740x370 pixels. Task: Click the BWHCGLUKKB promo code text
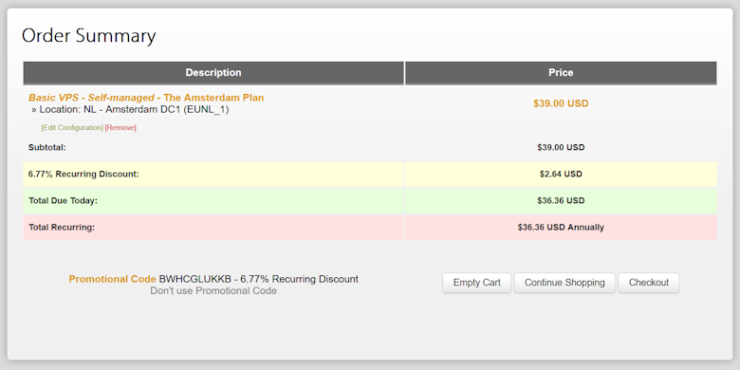tap(195, 279)
